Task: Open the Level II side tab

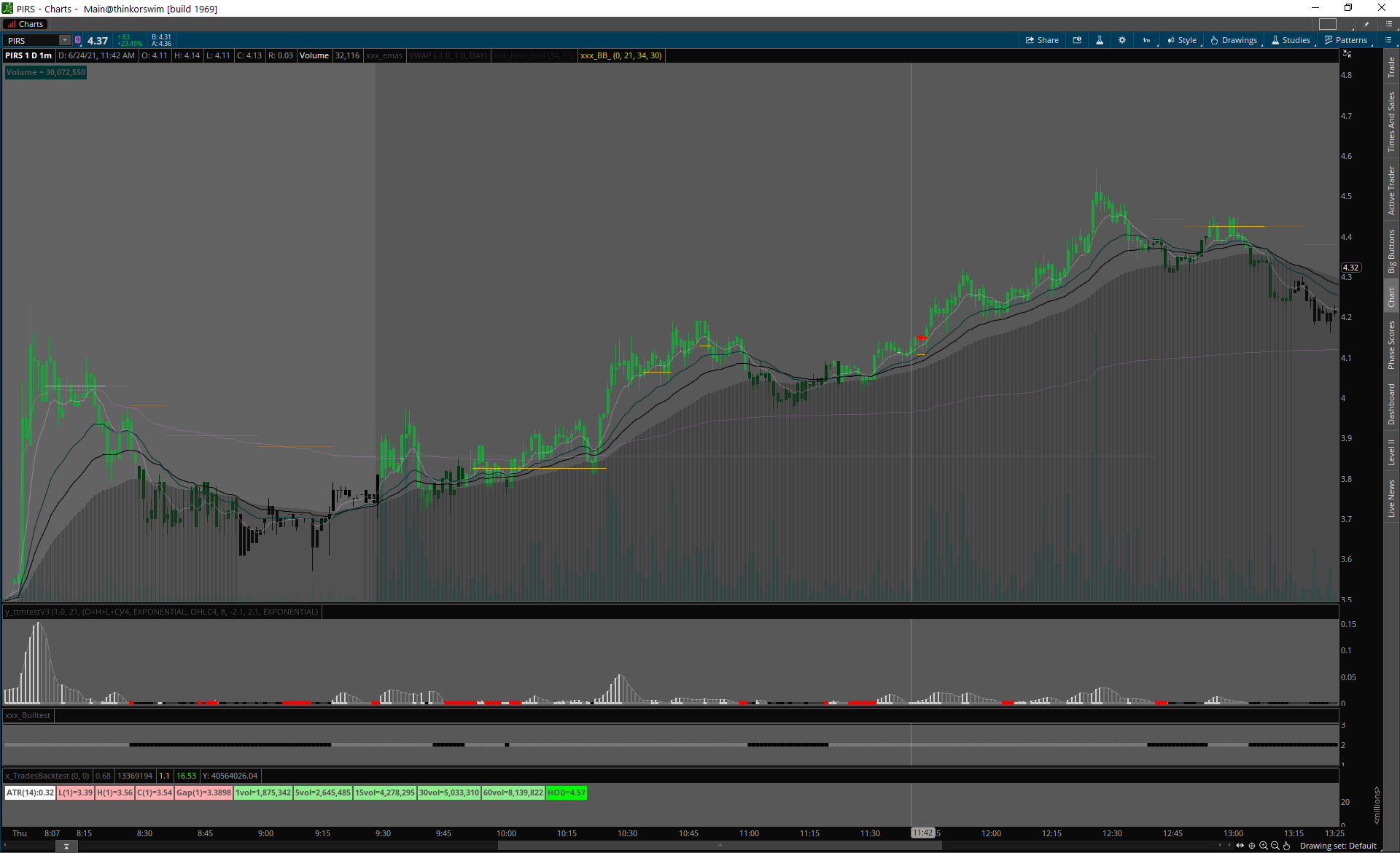Action: click(1391, 452)
